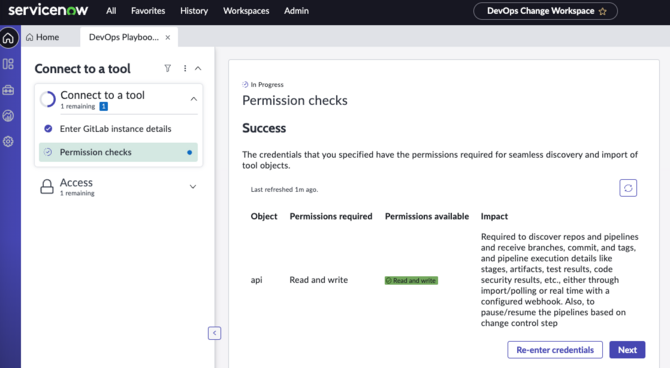
Task: Click the green Read and write badge
Action: tap(411, 280)
